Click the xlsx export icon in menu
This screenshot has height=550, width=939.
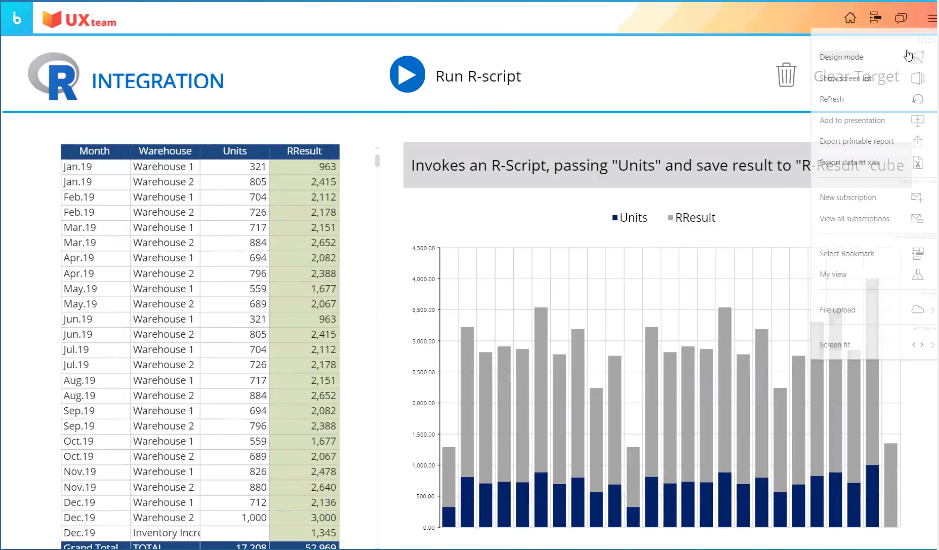coord(917,162)
